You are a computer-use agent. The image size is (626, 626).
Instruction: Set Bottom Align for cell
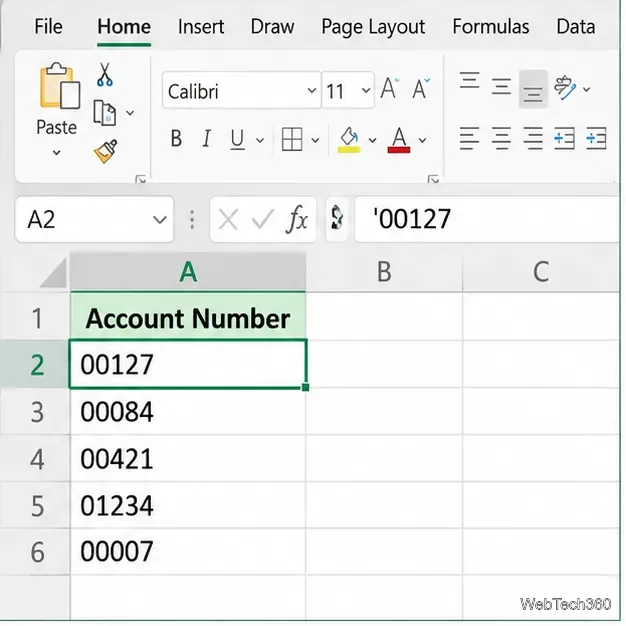coord(533,89)
